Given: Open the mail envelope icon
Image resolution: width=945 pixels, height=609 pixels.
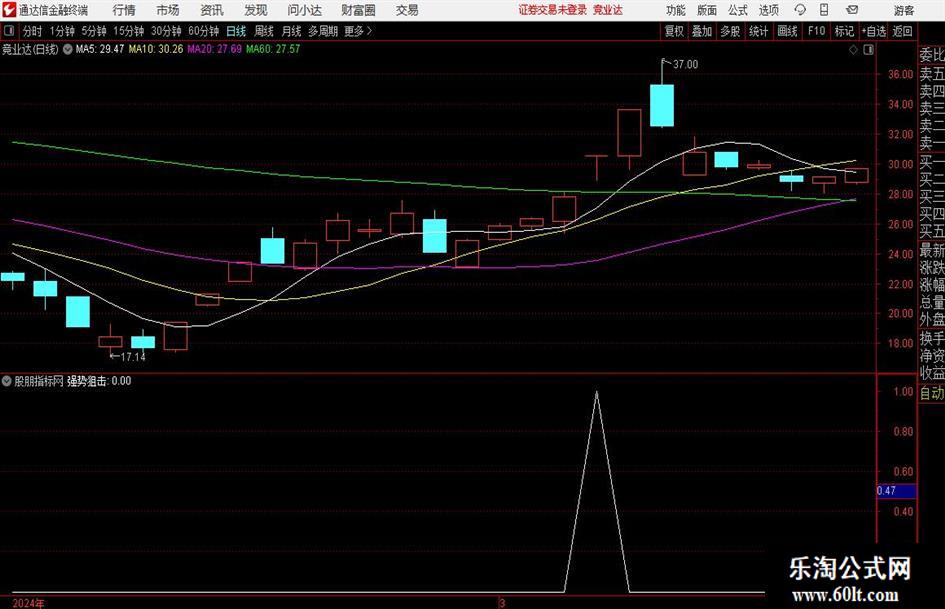Looking at the screenshot, I should click(852, 10).
